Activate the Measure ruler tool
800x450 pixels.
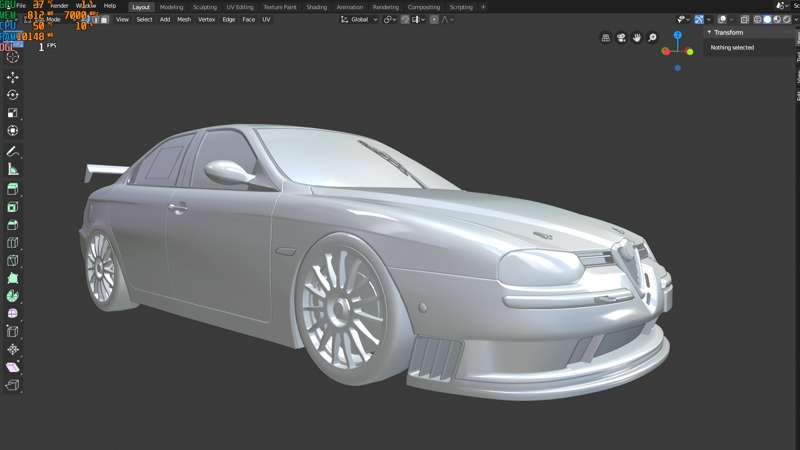13,169
